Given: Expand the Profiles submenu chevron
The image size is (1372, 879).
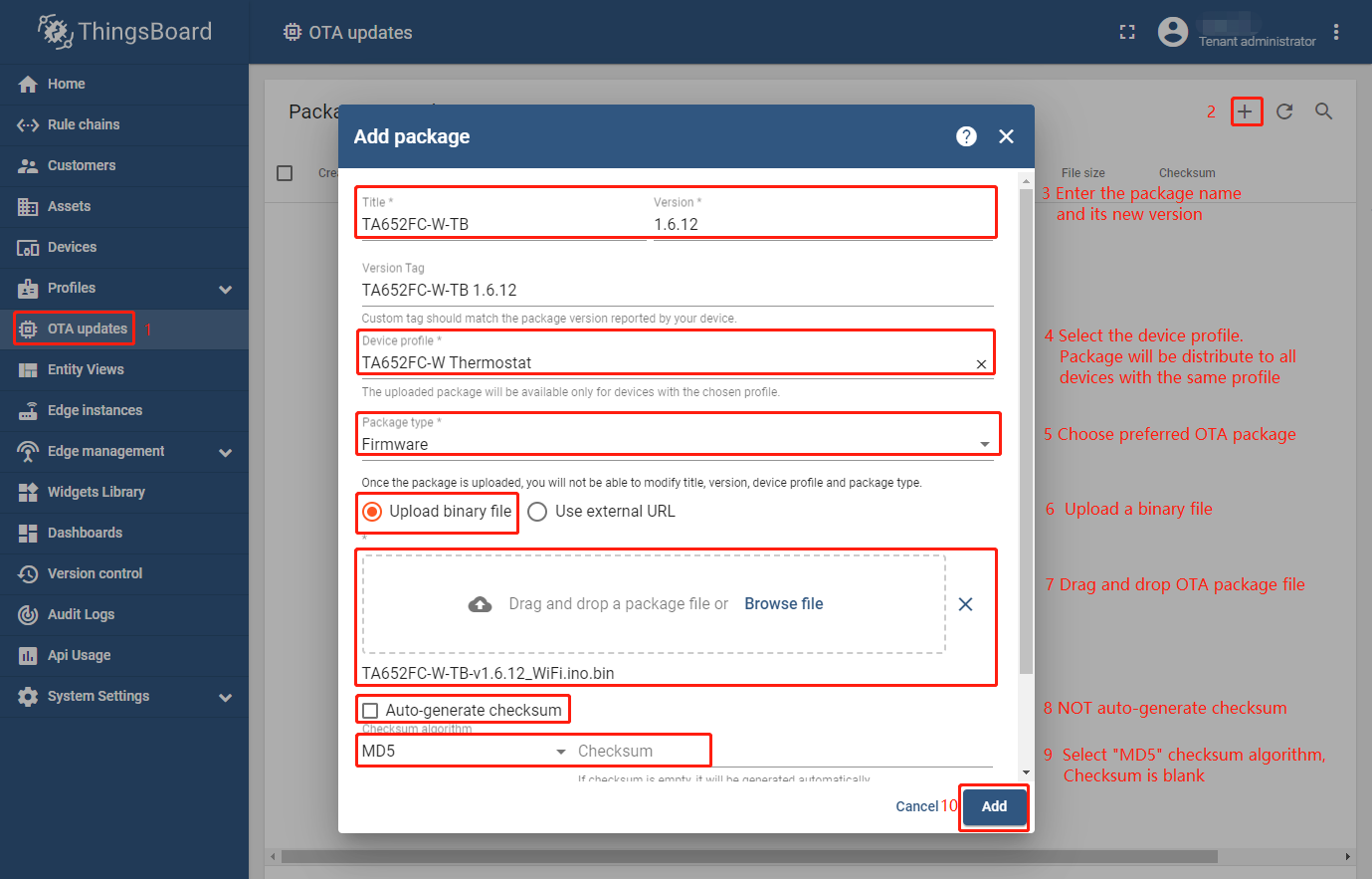Looking at the screenshot, I should (226, 289).
